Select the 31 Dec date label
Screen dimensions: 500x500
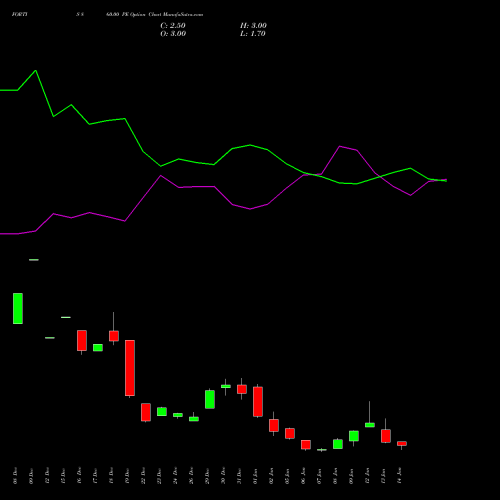[240, 476]
